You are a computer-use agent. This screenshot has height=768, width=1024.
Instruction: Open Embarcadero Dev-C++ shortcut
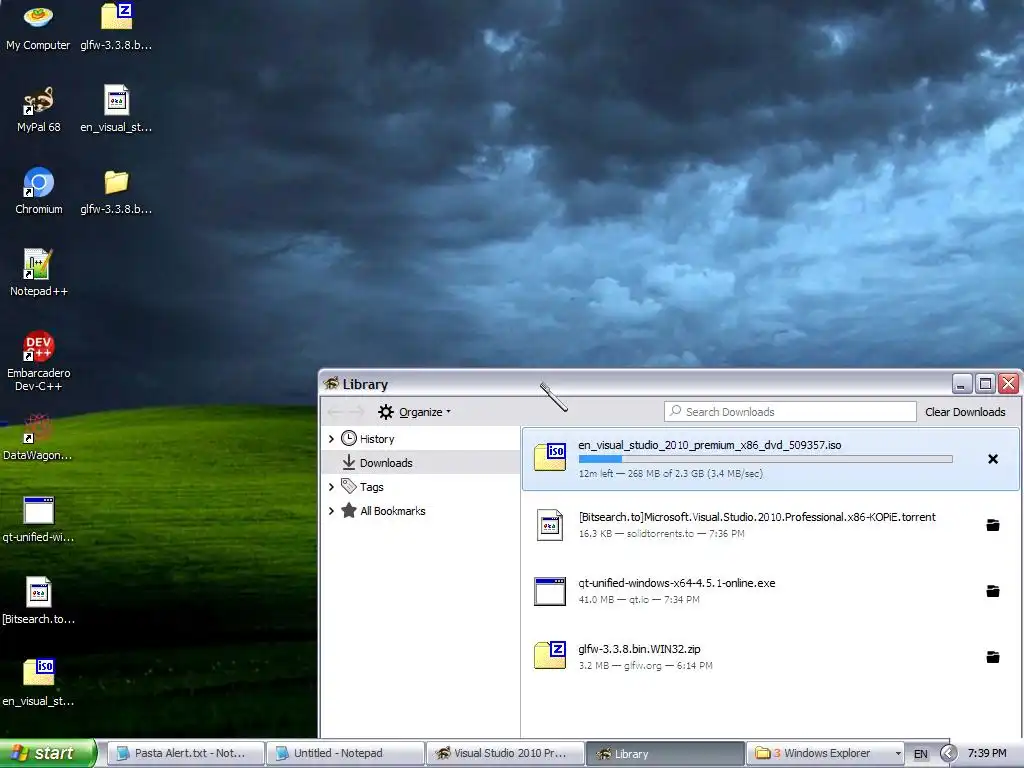(39, 360)
